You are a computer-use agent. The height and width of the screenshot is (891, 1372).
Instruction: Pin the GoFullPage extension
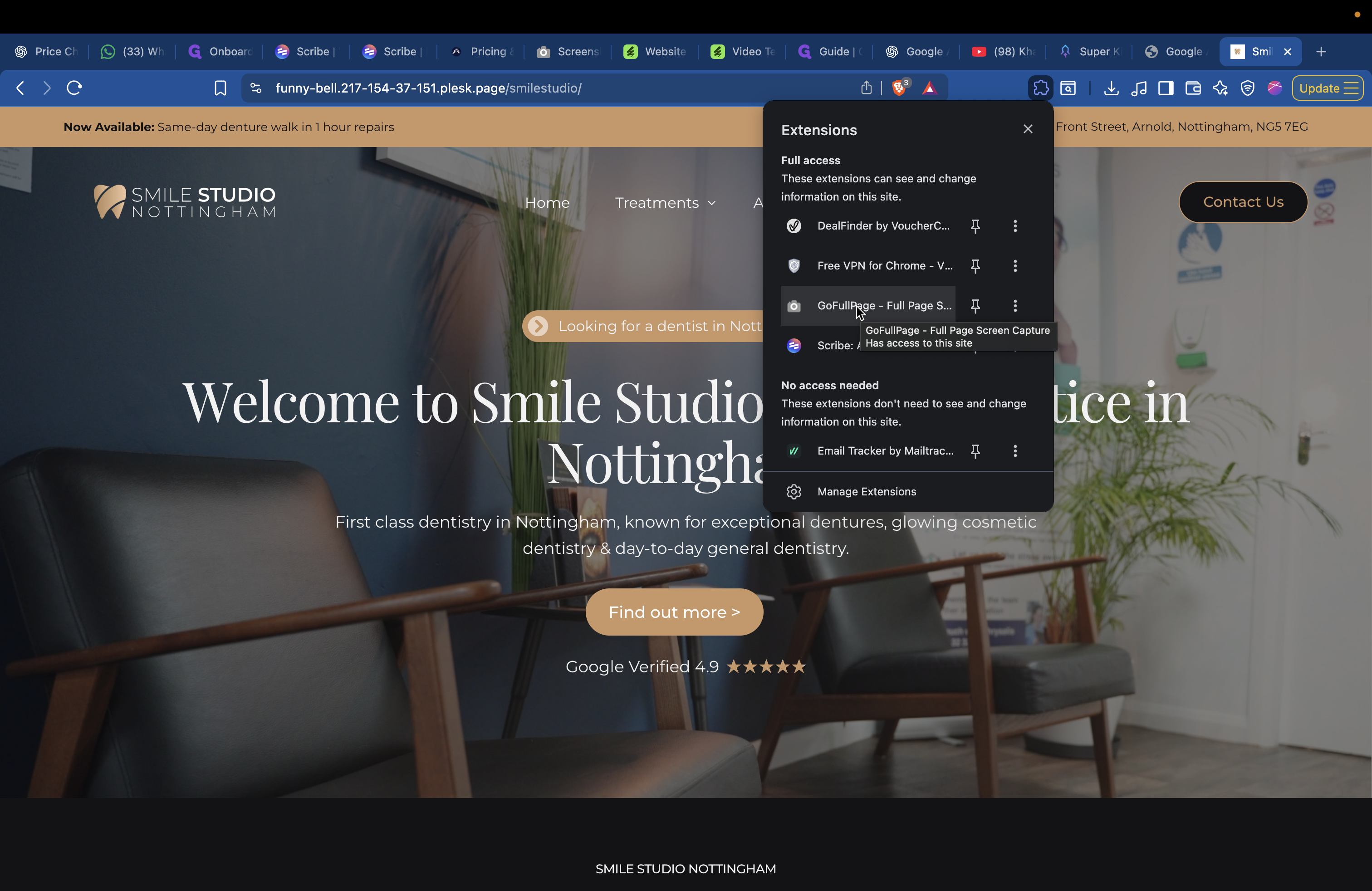(975, 306)
